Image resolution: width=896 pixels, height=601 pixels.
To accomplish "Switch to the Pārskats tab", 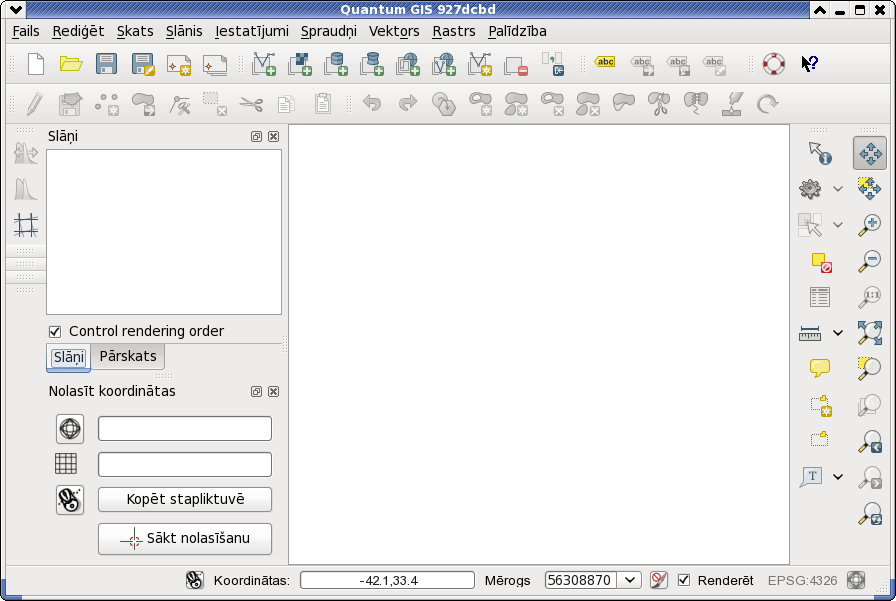I will point(128,356).
